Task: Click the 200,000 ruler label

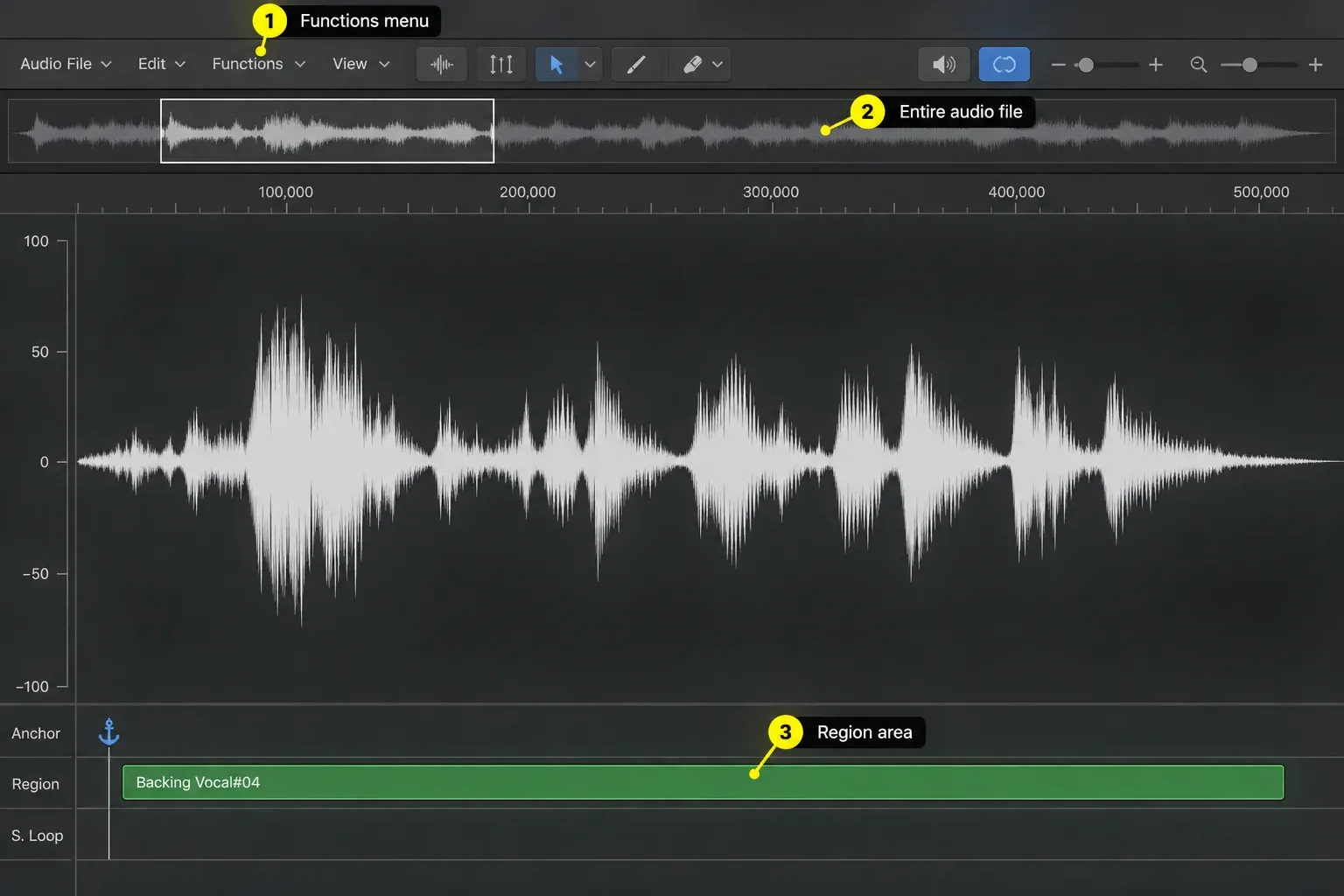Action: coord(528,192)
